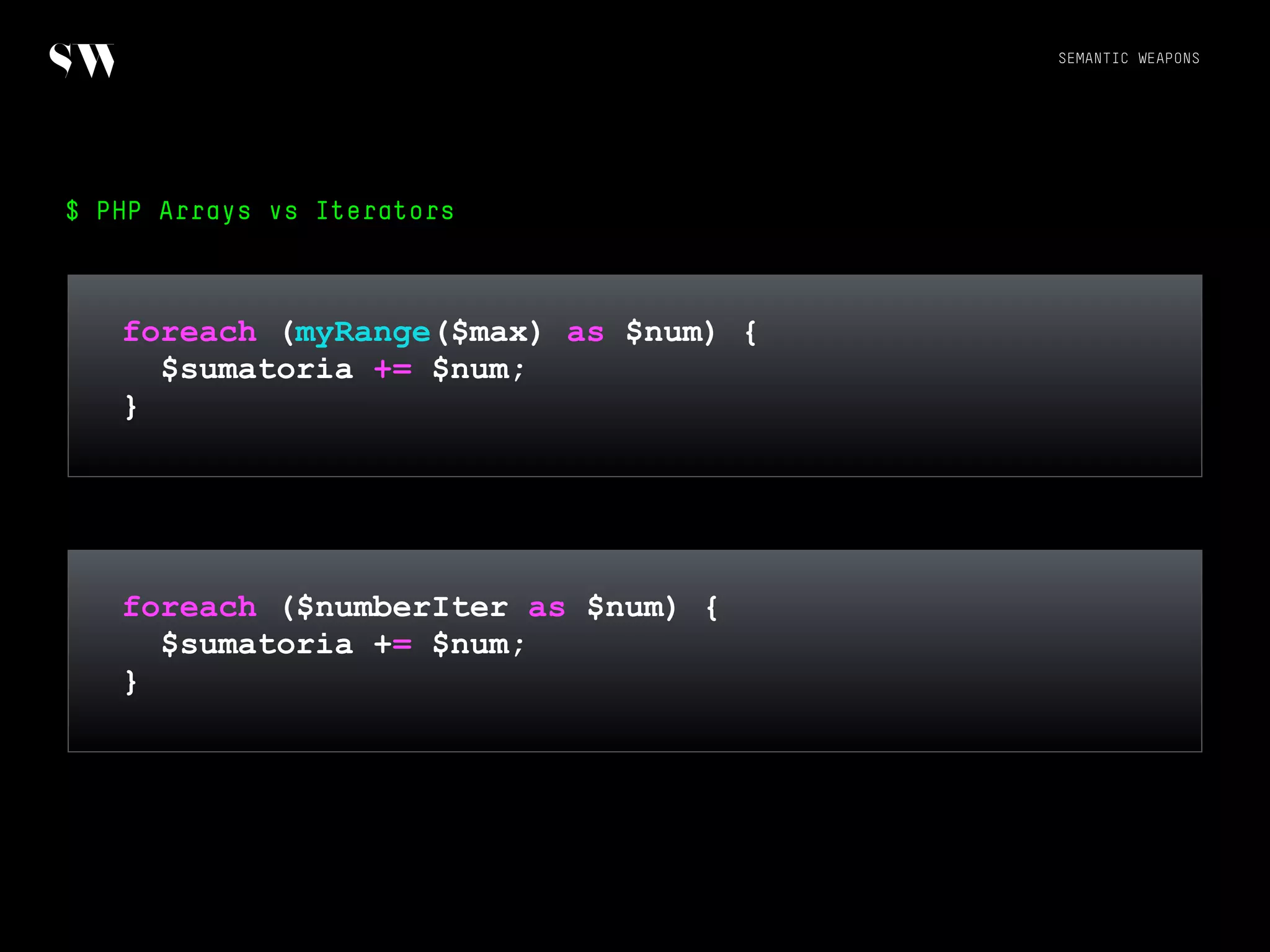Click '$num;' in the first code block

coord(479,369)
